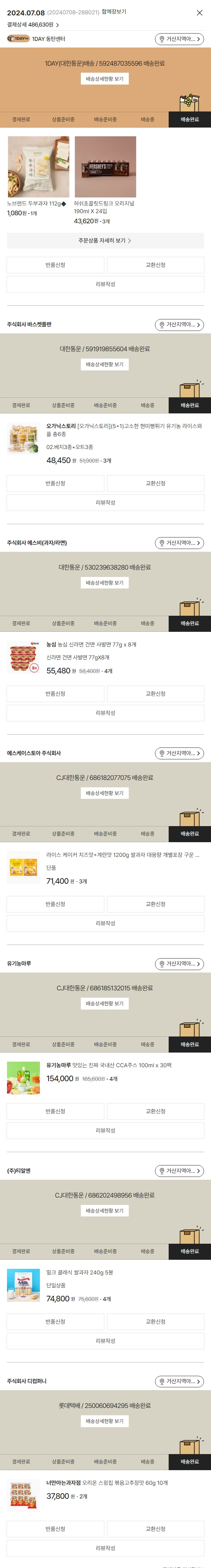Click the 1DAY badge icon
The width and height of the screenshot is (211, 1568).
coord(18,39)
